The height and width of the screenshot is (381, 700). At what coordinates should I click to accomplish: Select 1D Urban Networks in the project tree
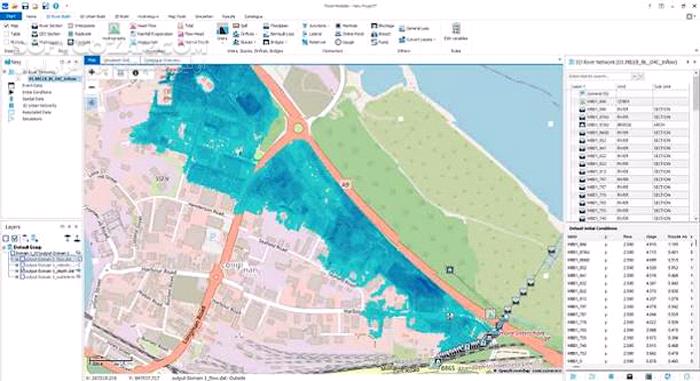[39, 105]
